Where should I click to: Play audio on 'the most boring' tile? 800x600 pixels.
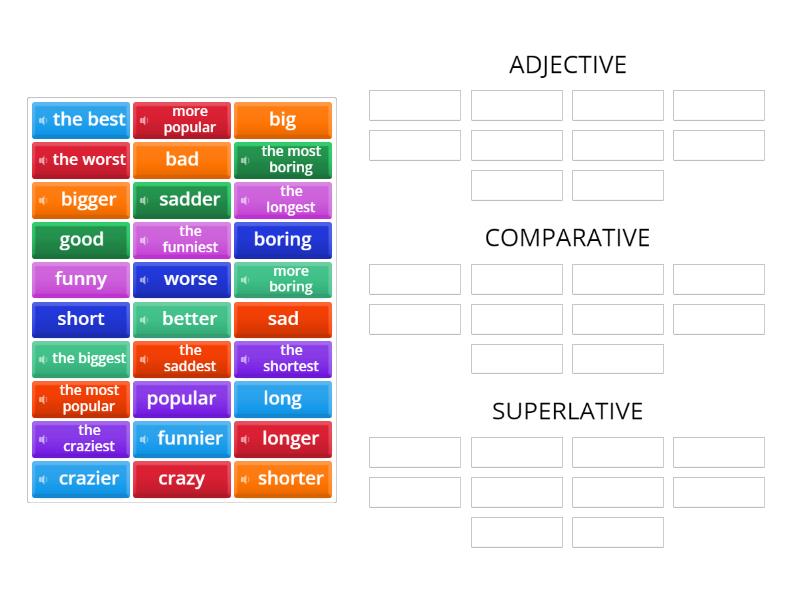click(245, 160)
